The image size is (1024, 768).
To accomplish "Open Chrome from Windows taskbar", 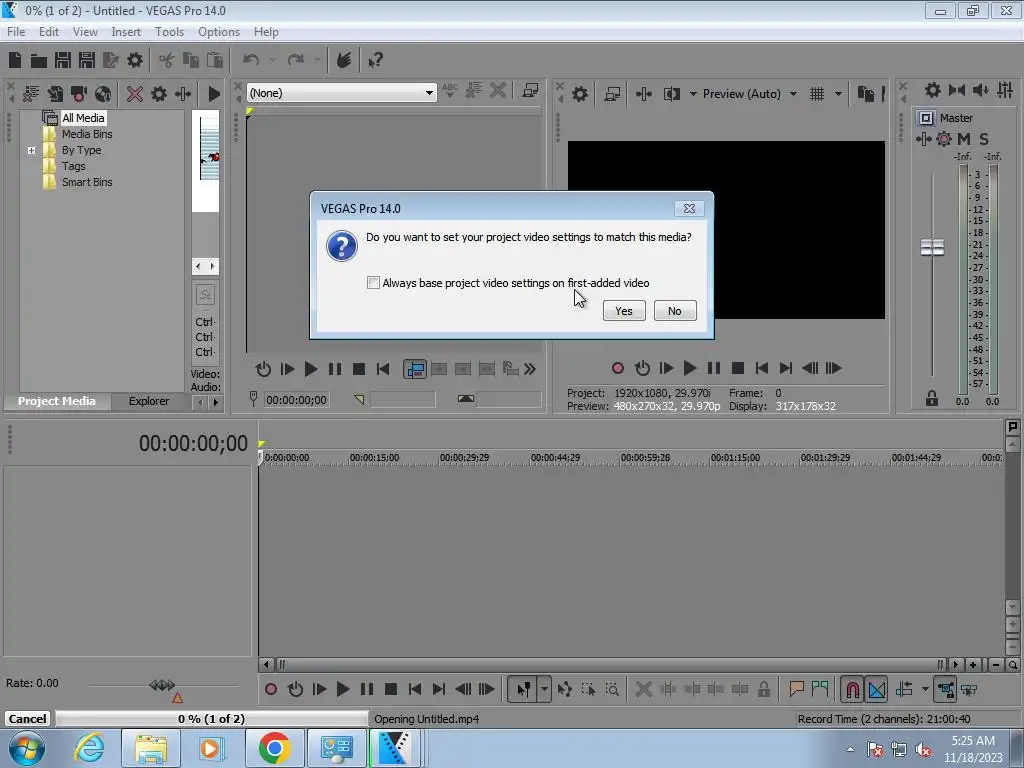I will coord(274,748).
